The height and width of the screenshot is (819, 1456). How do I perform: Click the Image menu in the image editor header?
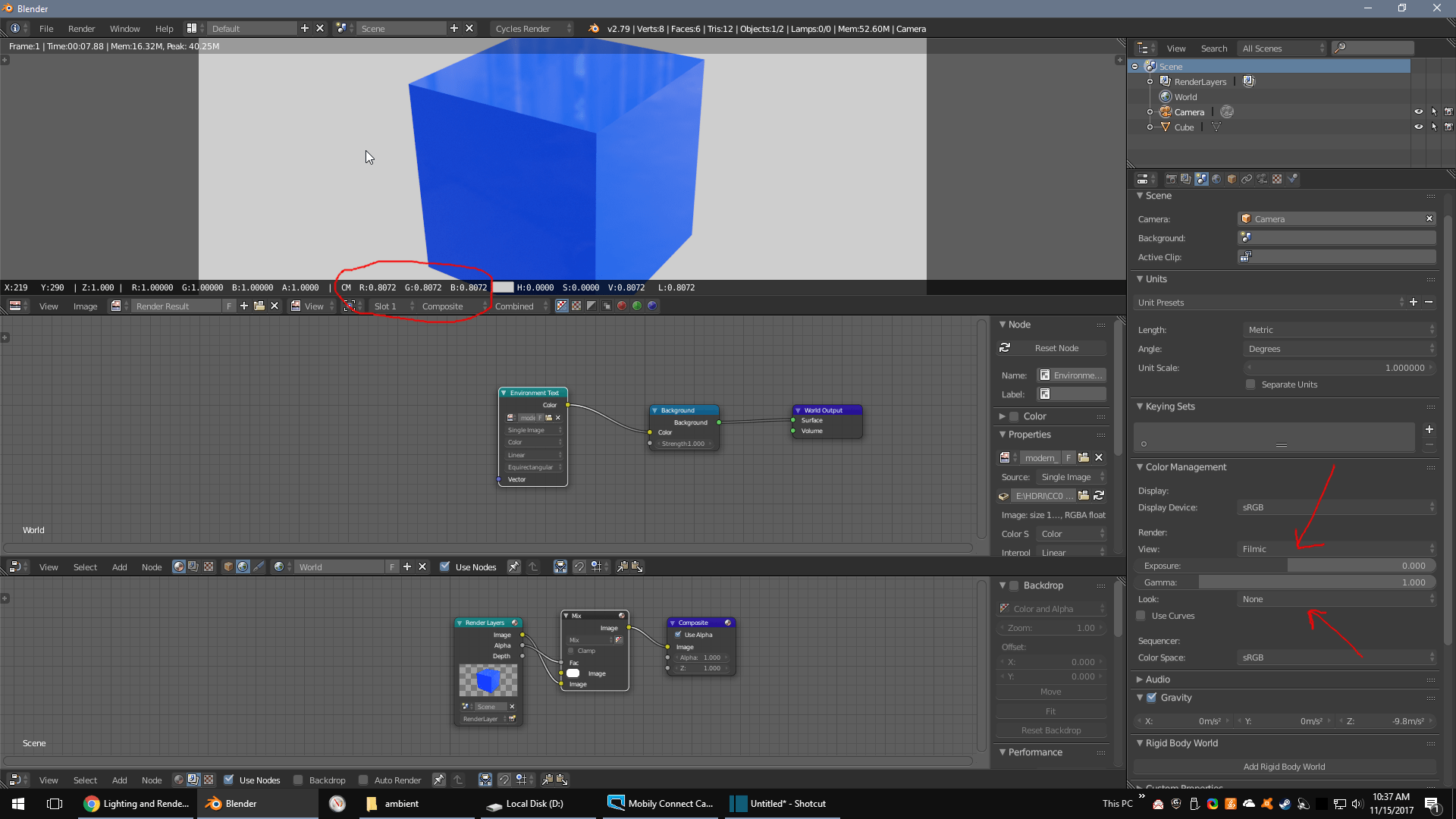point(85,306)
